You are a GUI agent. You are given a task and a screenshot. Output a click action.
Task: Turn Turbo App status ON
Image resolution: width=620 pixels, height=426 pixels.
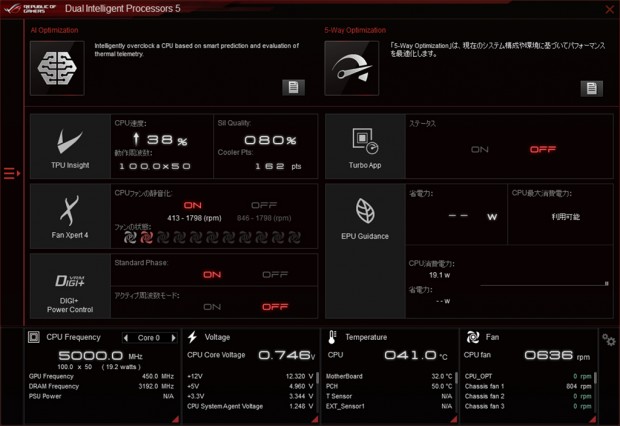(x=480, y=150)
